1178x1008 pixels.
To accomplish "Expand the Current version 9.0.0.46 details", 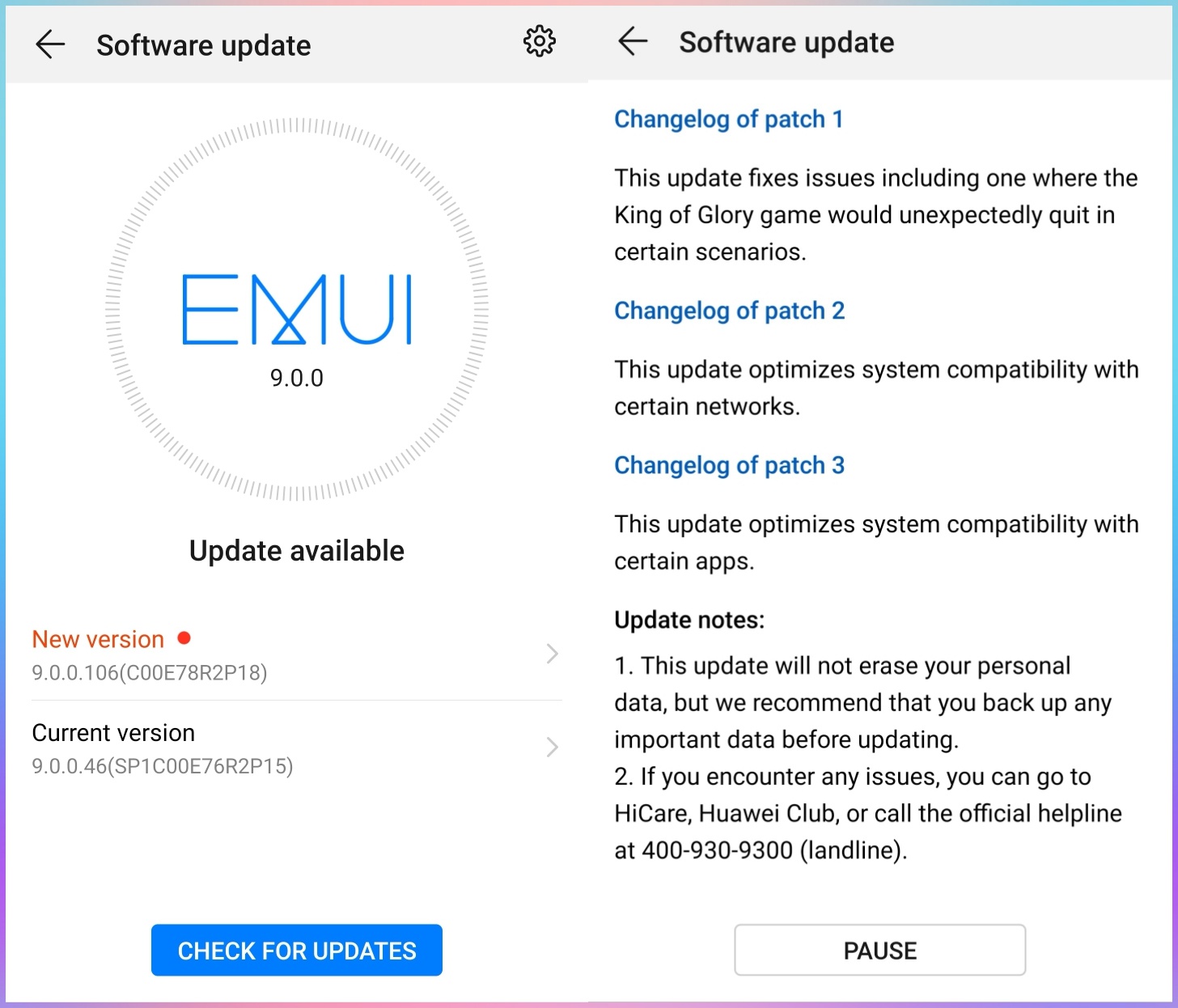I will 296,748.
